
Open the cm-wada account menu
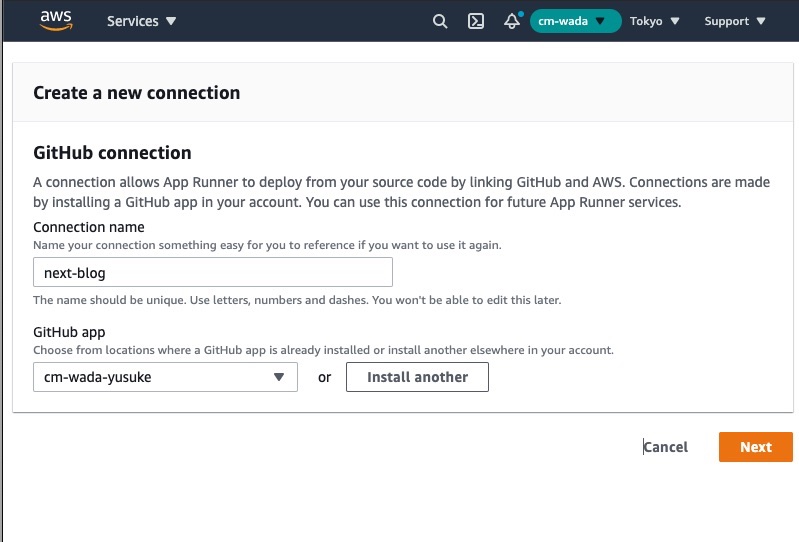575,21
